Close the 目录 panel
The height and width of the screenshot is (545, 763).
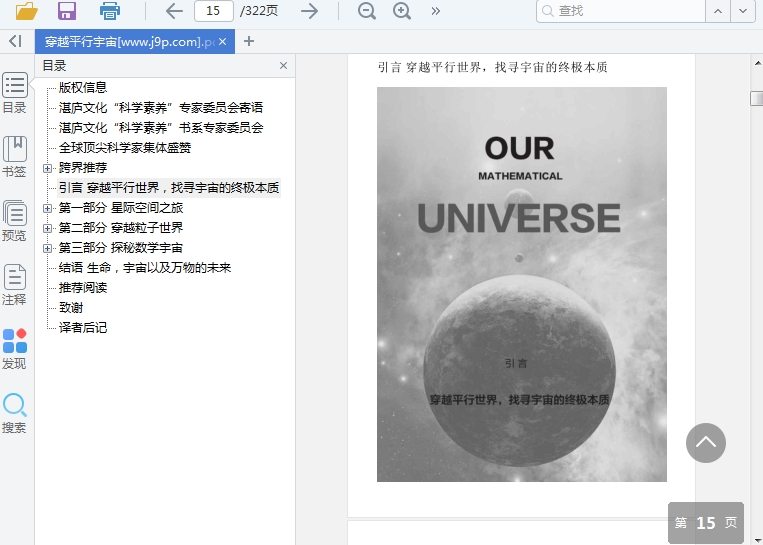283,66
